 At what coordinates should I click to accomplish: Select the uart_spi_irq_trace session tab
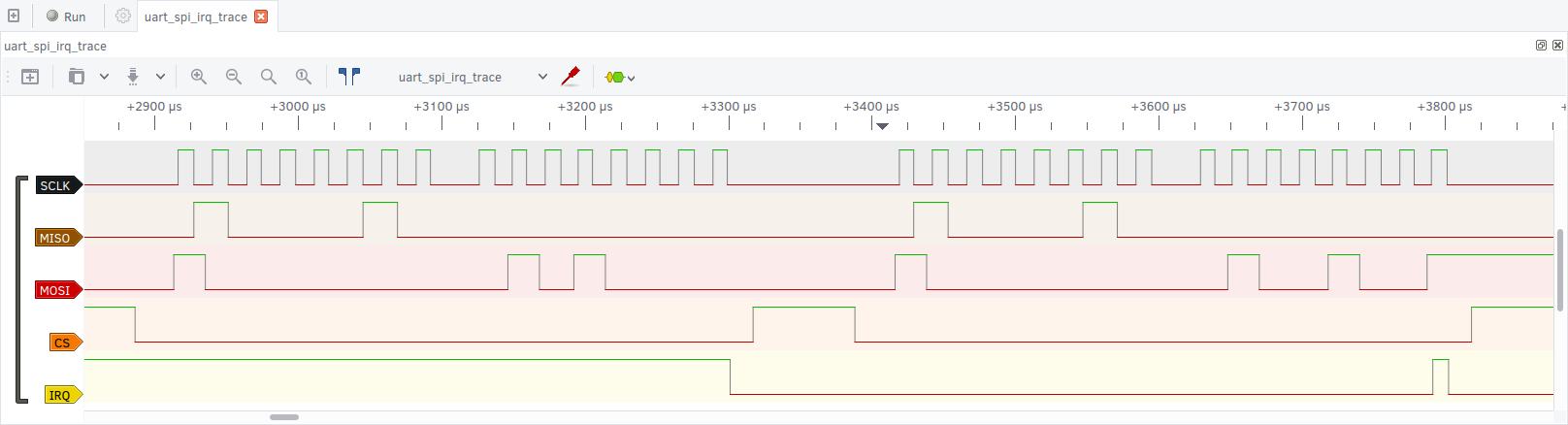[196, 16]
